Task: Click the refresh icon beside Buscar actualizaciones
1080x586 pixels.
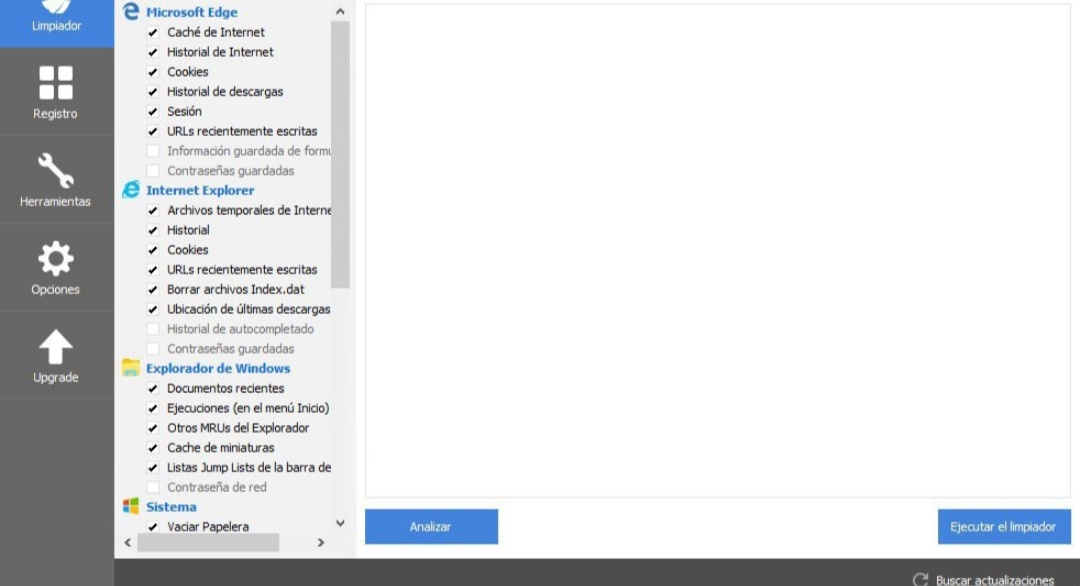Action: click(920, 580)
